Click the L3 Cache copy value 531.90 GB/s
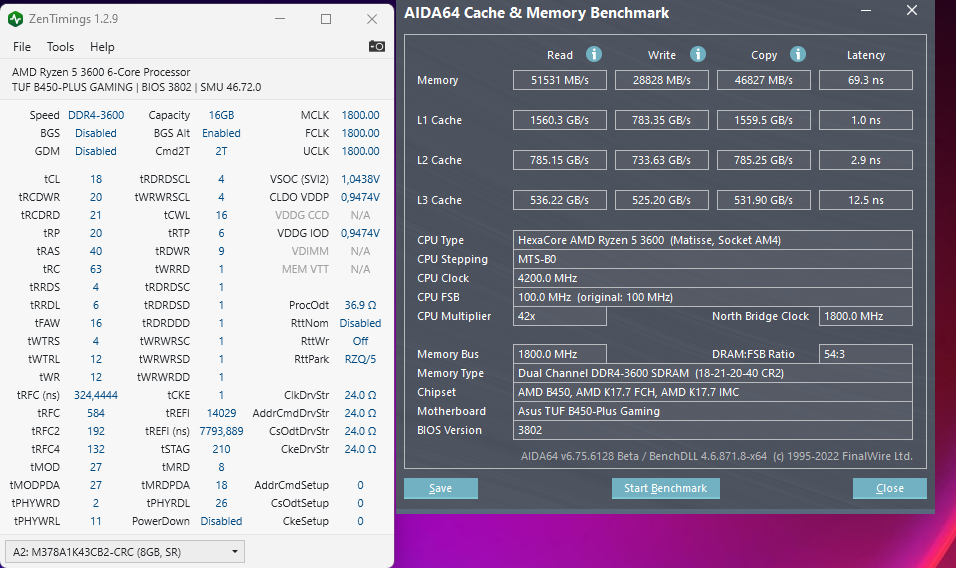Screen dimensions: 956x568 click(x=763, y=200)
